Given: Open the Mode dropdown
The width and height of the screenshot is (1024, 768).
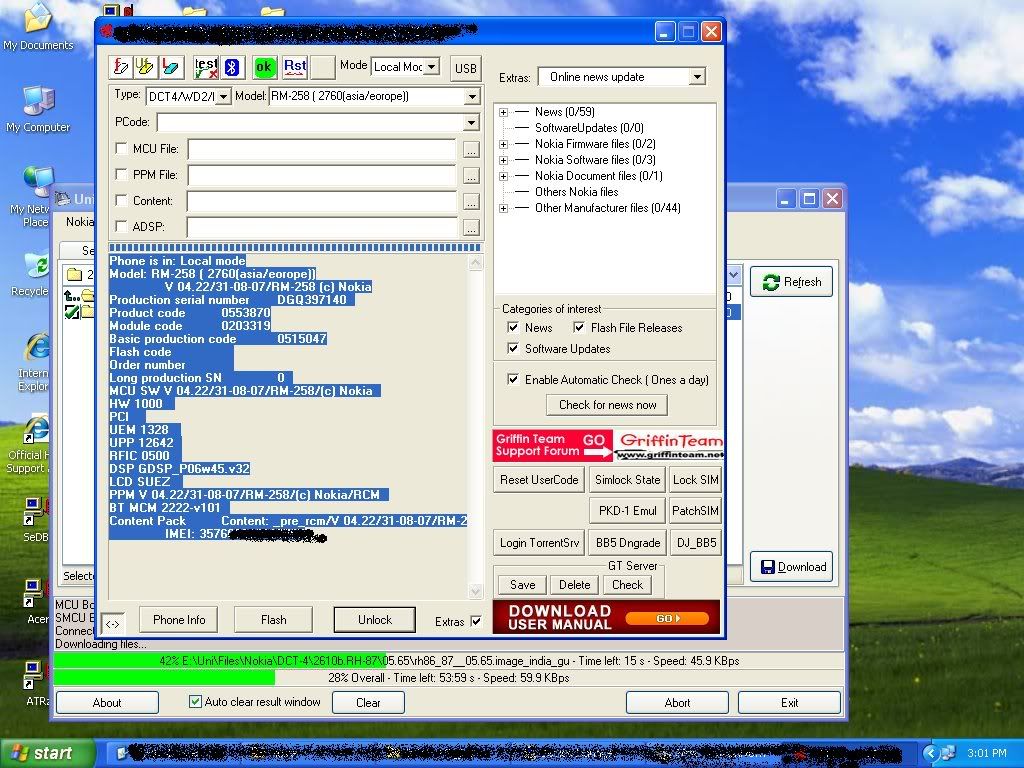Looking at the screenshot, I should (432, 67).
